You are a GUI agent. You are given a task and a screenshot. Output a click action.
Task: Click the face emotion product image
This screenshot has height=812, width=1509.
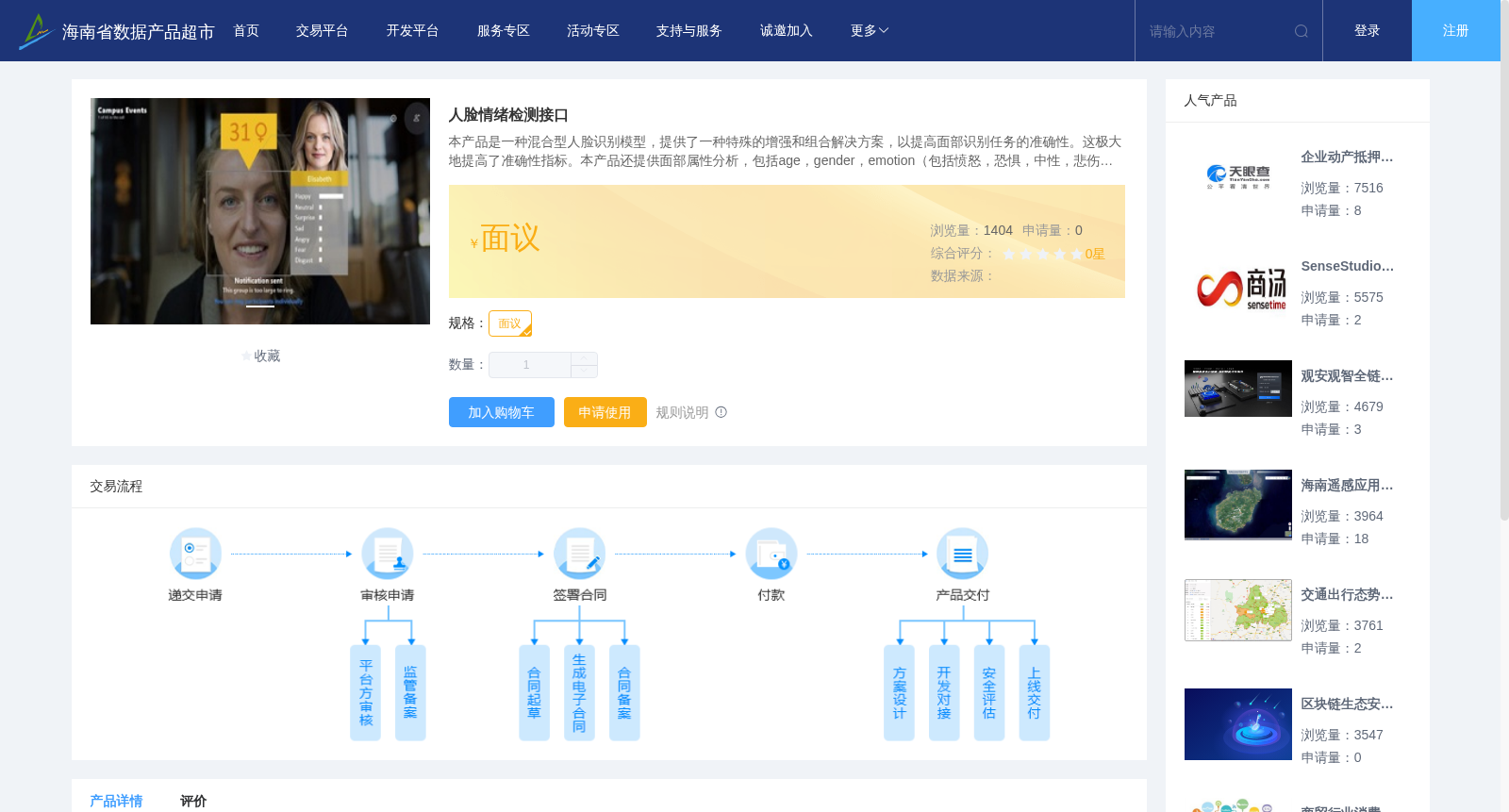tap(260, 211)
